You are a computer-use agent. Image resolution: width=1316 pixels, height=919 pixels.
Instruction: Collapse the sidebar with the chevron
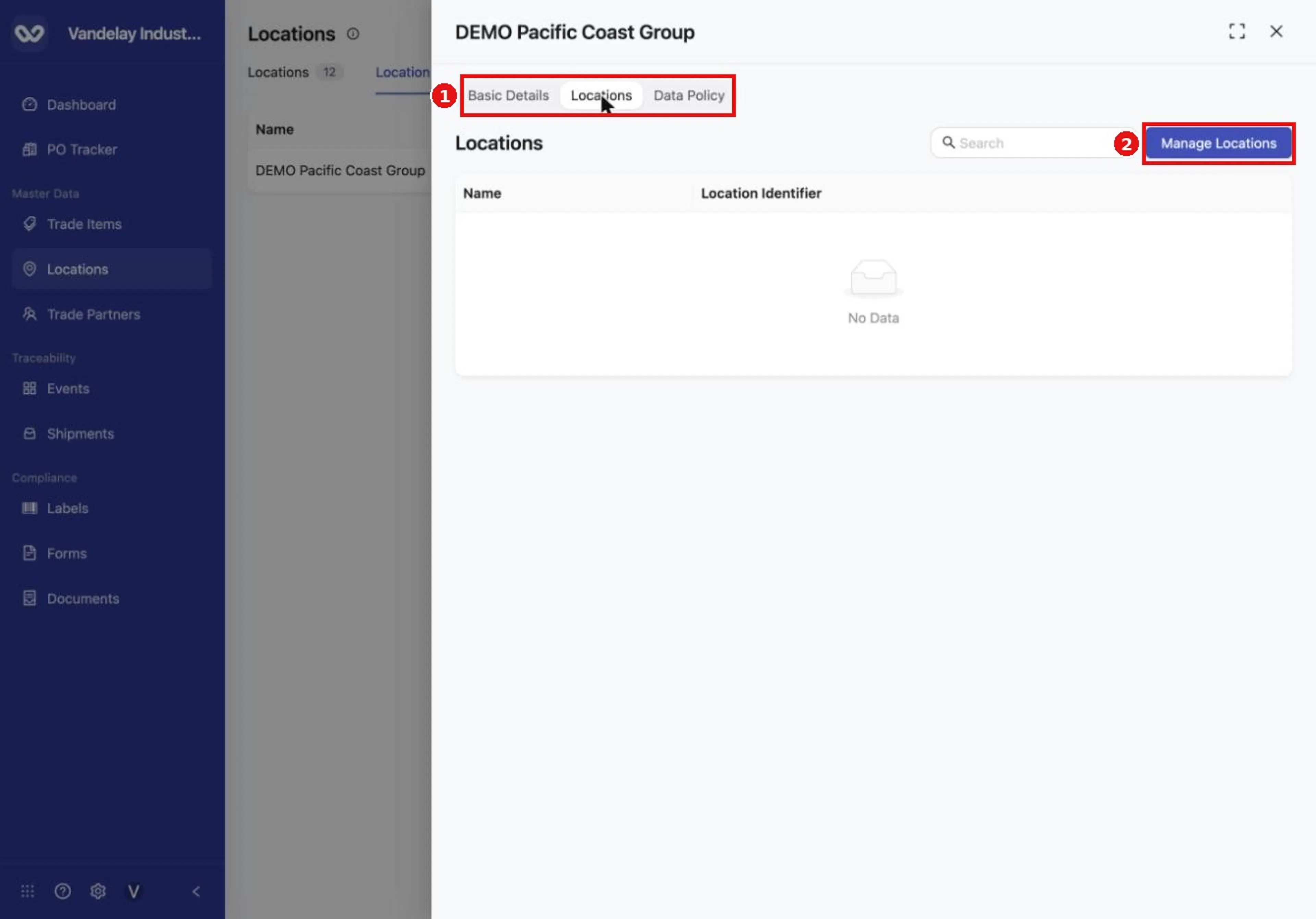tap(197, 892)
